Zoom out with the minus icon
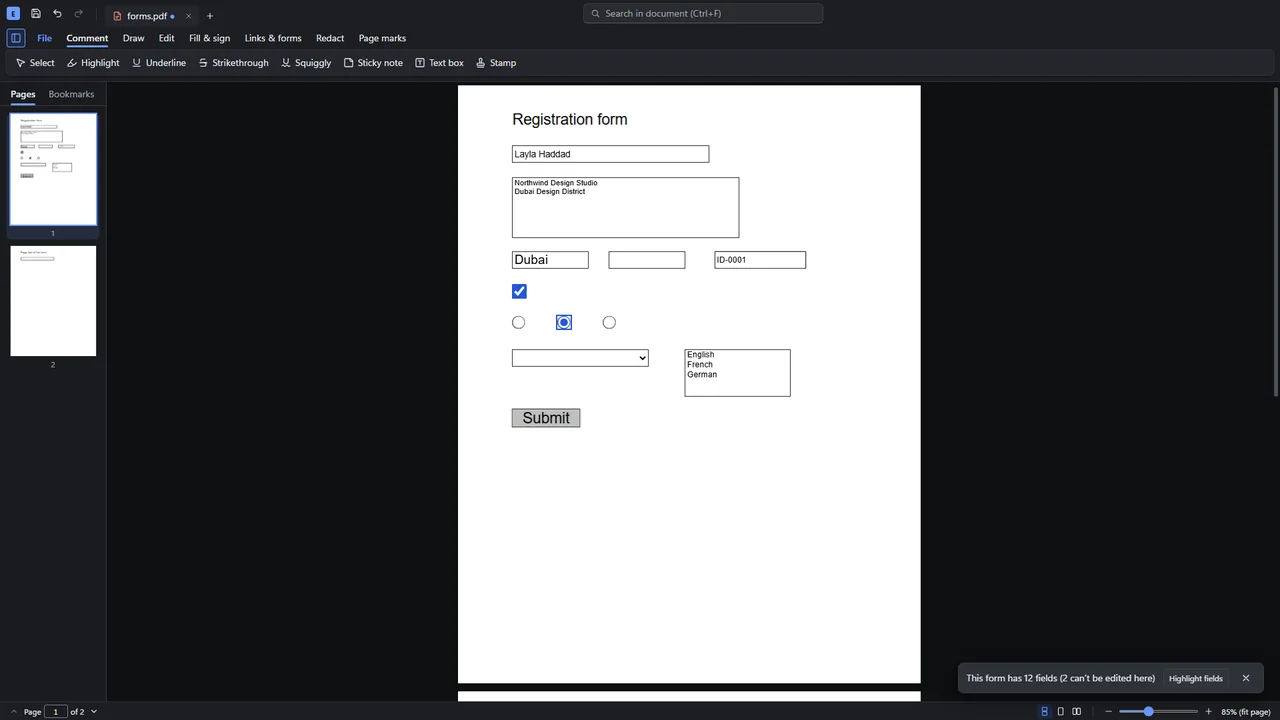 point(1108,712)
